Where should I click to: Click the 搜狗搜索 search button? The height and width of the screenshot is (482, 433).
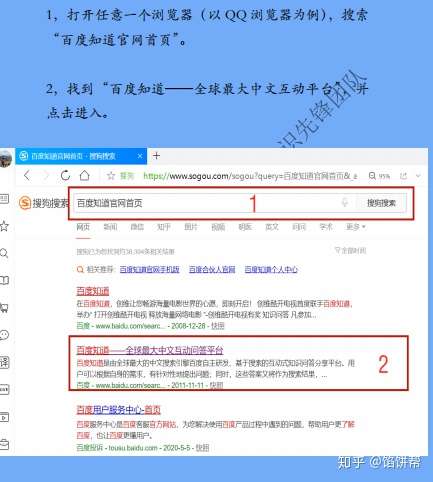point(381,203)
